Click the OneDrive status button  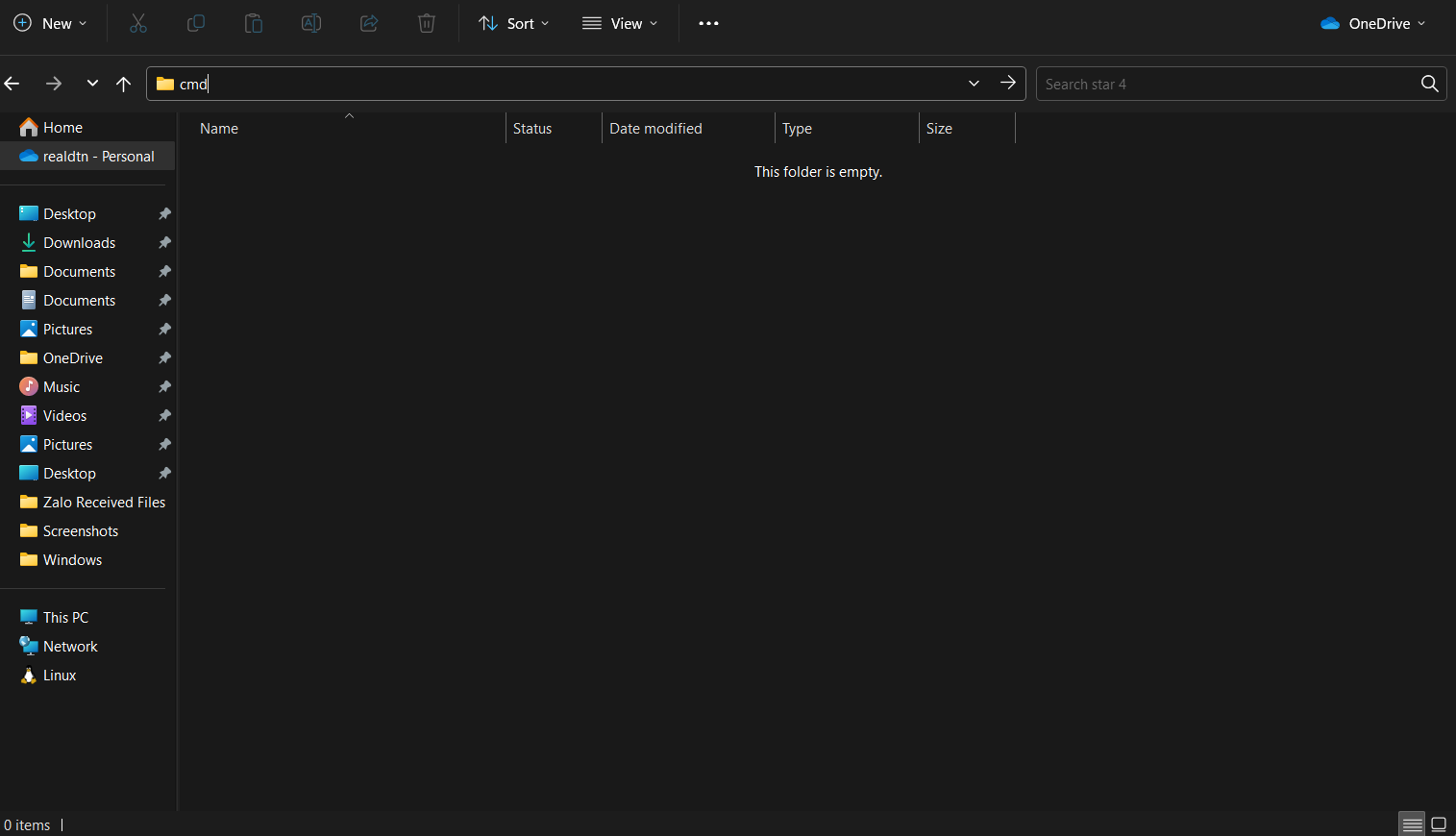pyautogui.click(x=1372, y=24)
